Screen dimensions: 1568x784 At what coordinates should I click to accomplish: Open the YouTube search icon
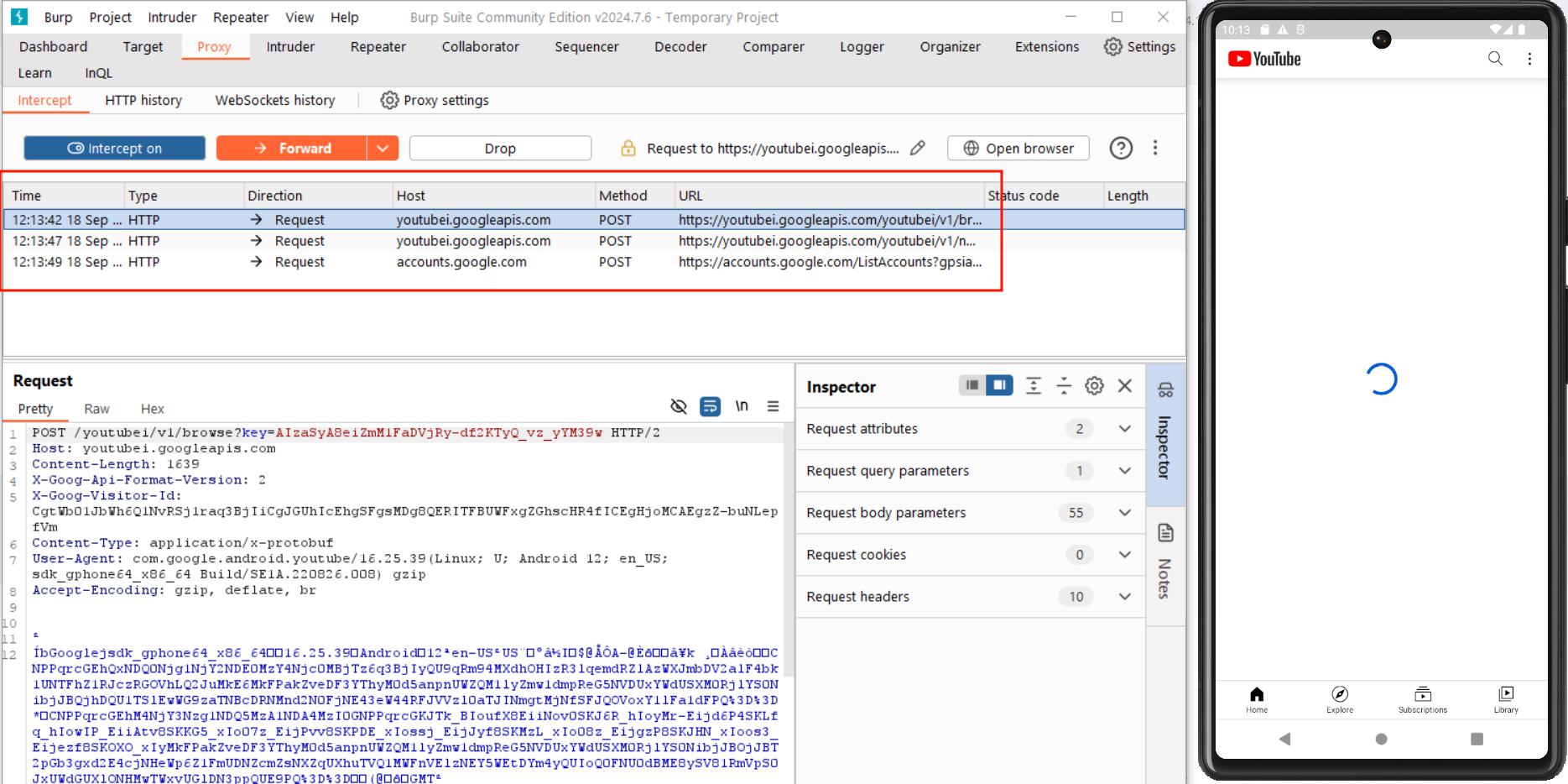[x=1495, y=59]
